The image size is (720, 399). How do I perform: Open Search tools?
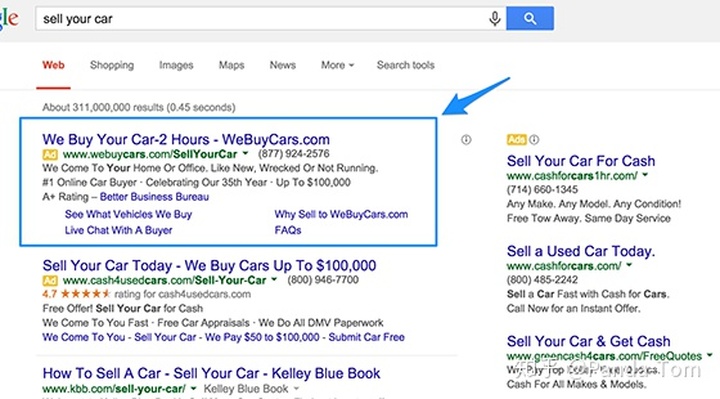[405, 65]
